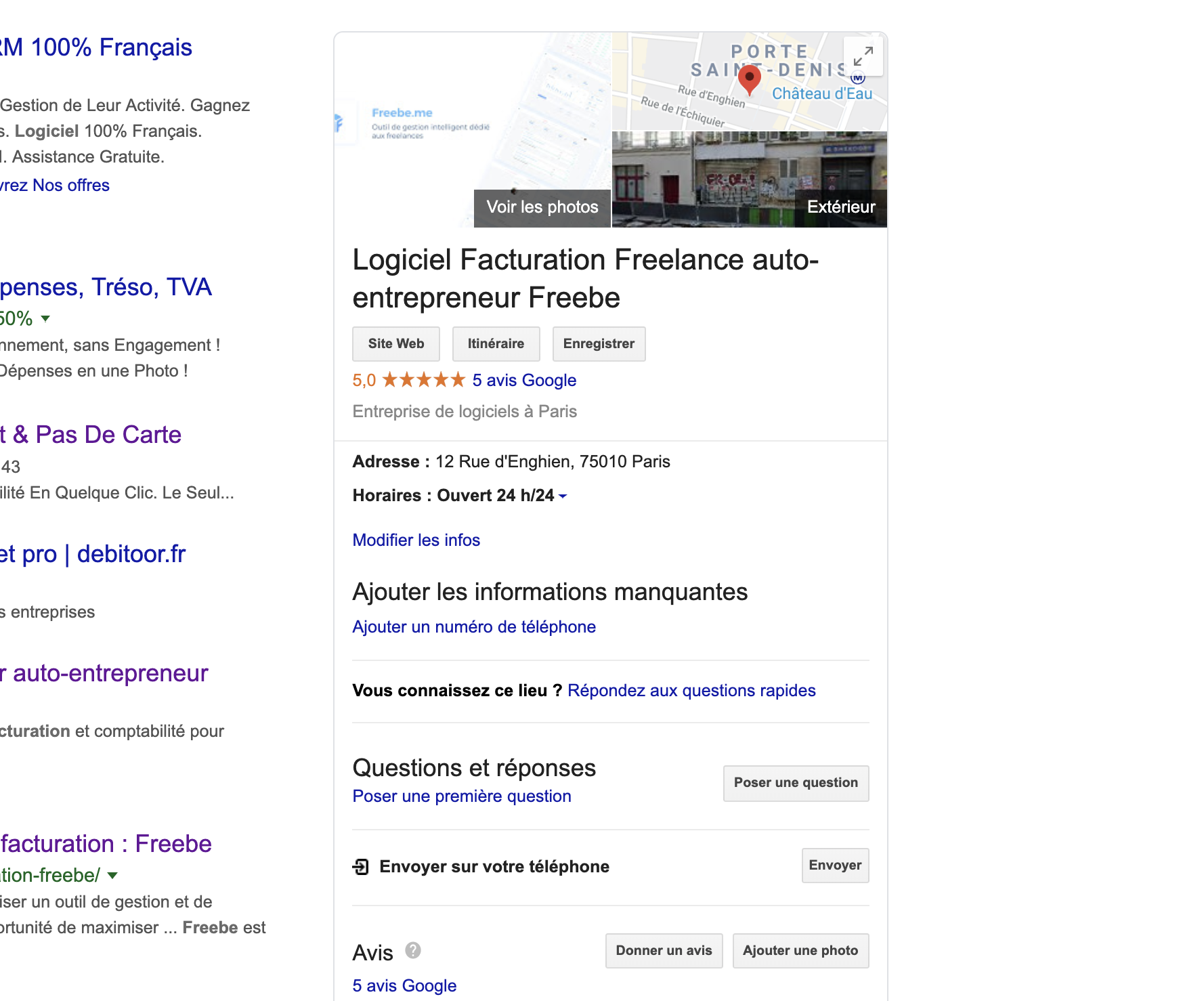Click the Envoyer button

pos(835,866)
